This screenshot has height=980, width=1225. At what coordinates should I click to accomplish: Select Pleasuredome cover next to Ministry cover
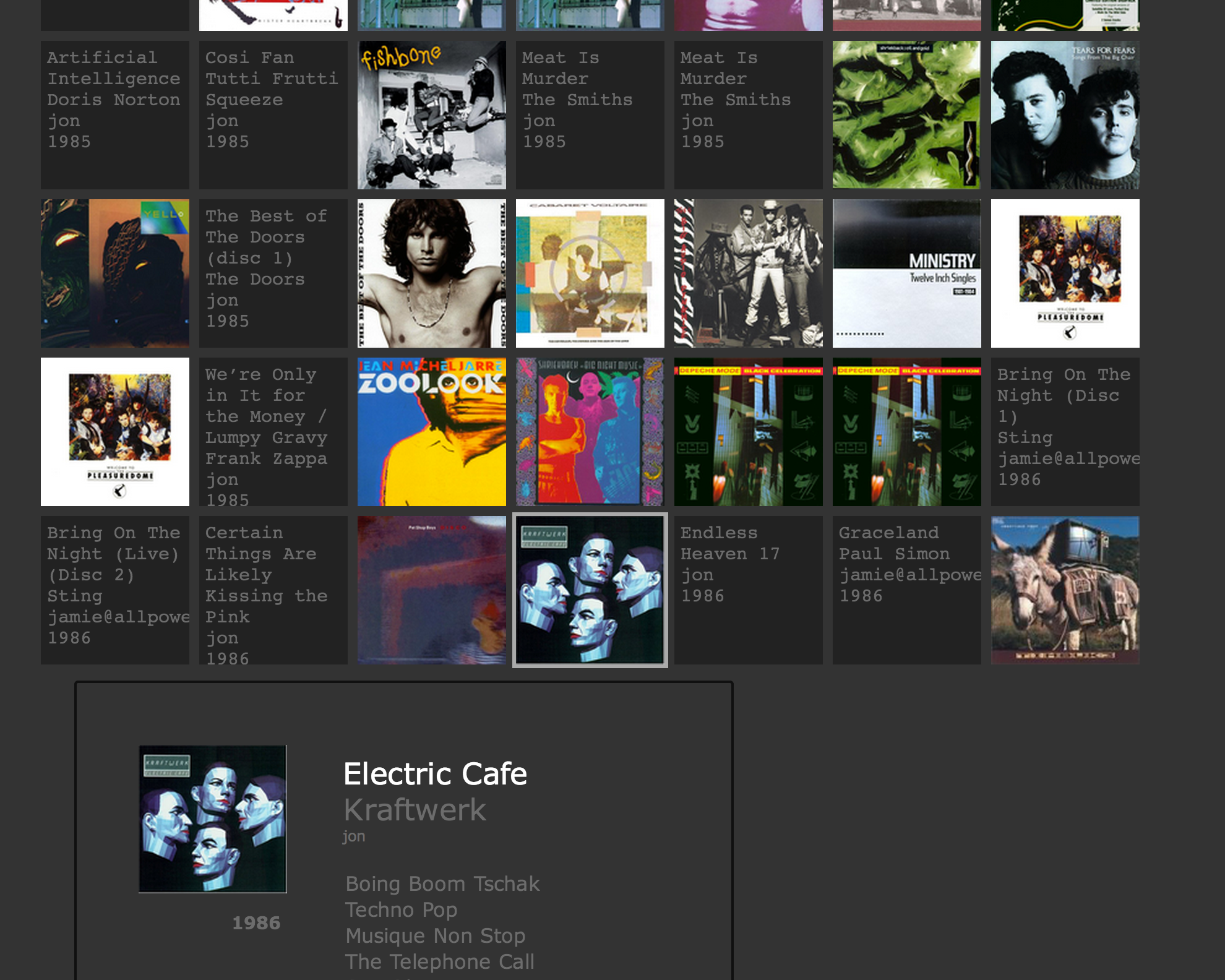coord(1065,273)
